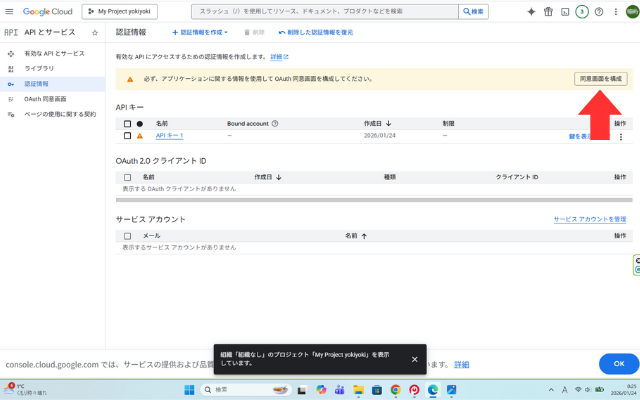
Task: Select all API keys header checkbox
Action: (x=127, y=123)
